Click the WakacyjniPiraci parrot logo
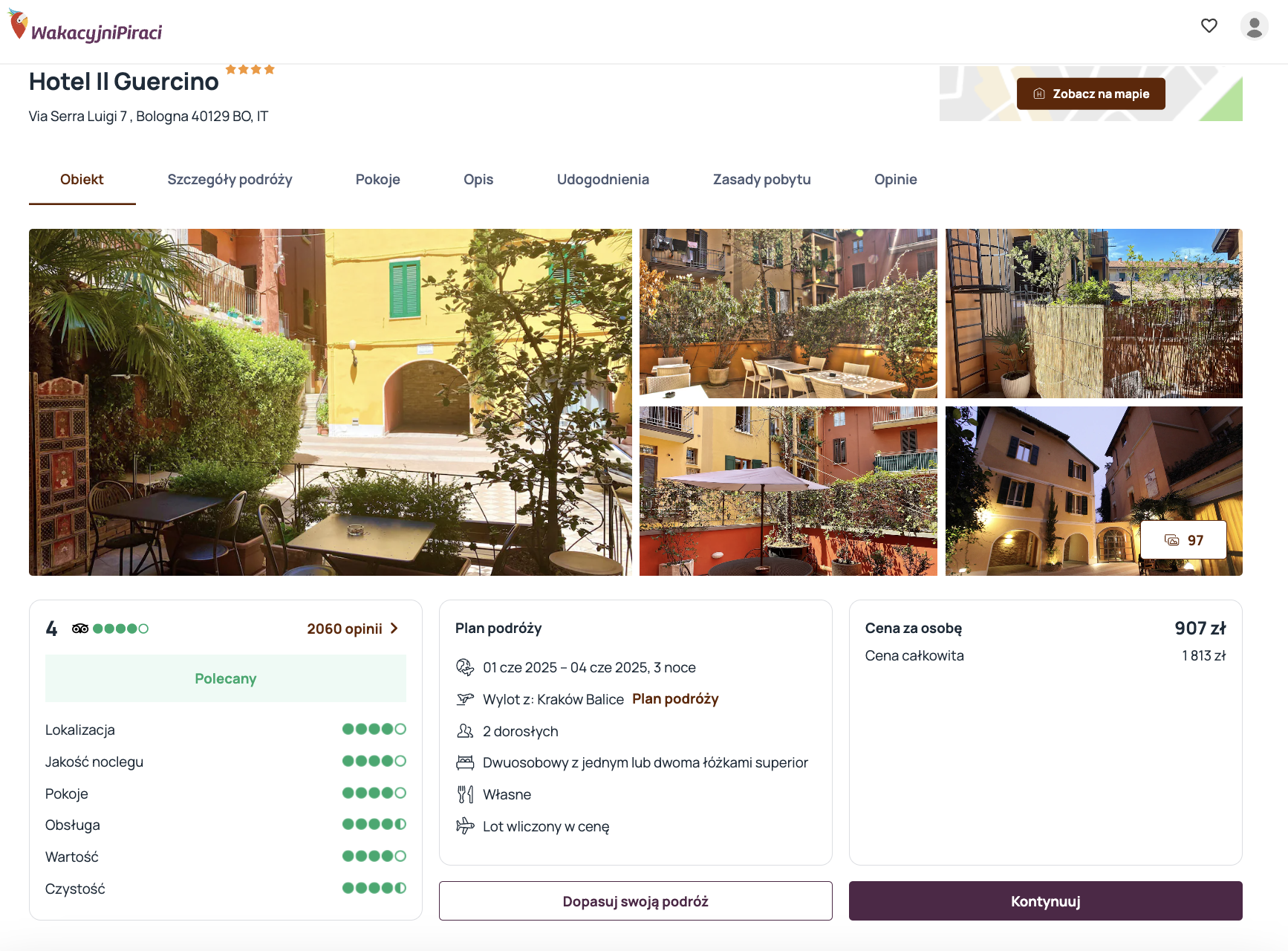 (85, 27)
